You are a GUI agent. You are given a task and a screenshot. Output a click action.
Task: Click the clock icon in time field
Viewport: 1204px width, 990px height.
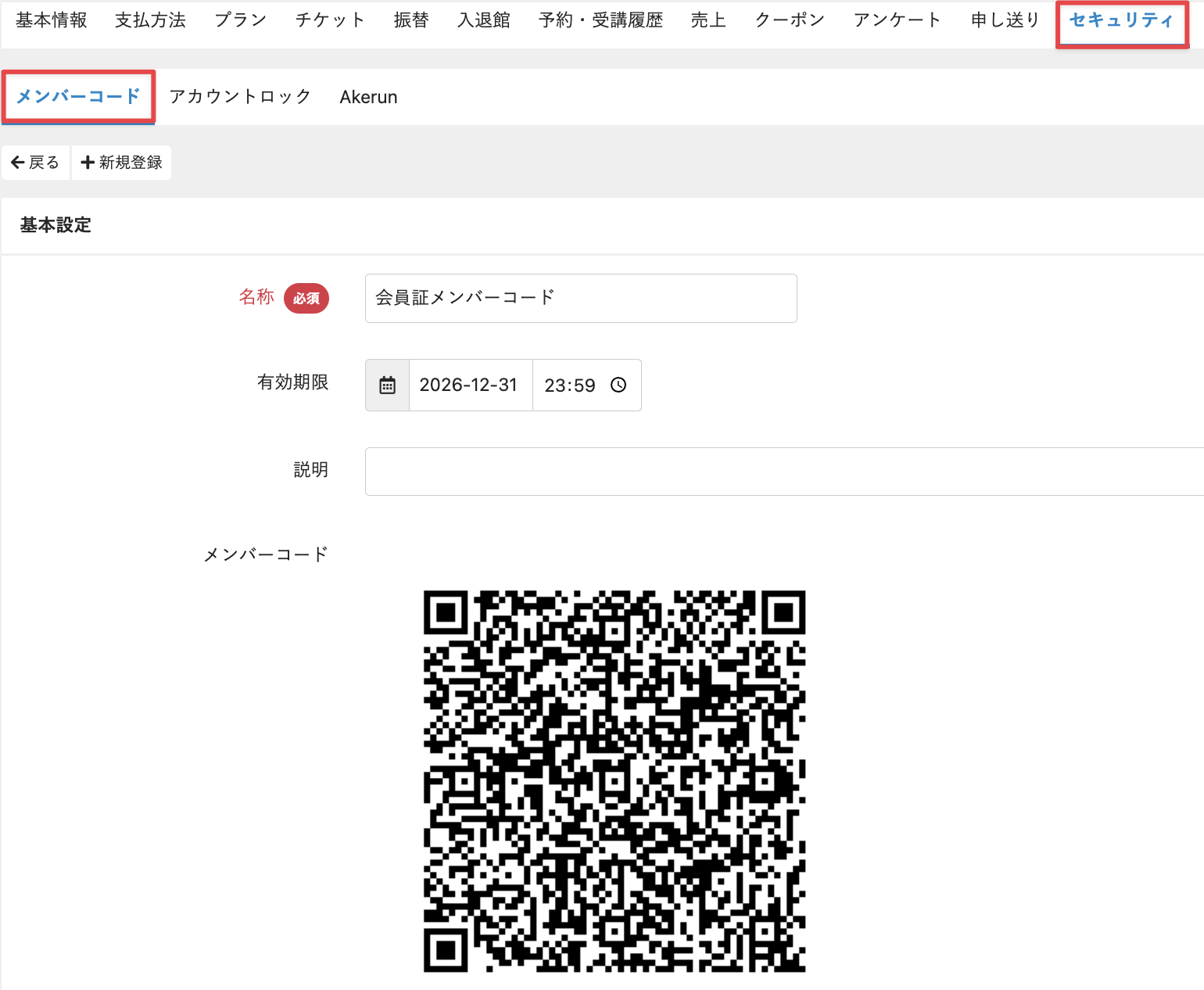point(618,385)
